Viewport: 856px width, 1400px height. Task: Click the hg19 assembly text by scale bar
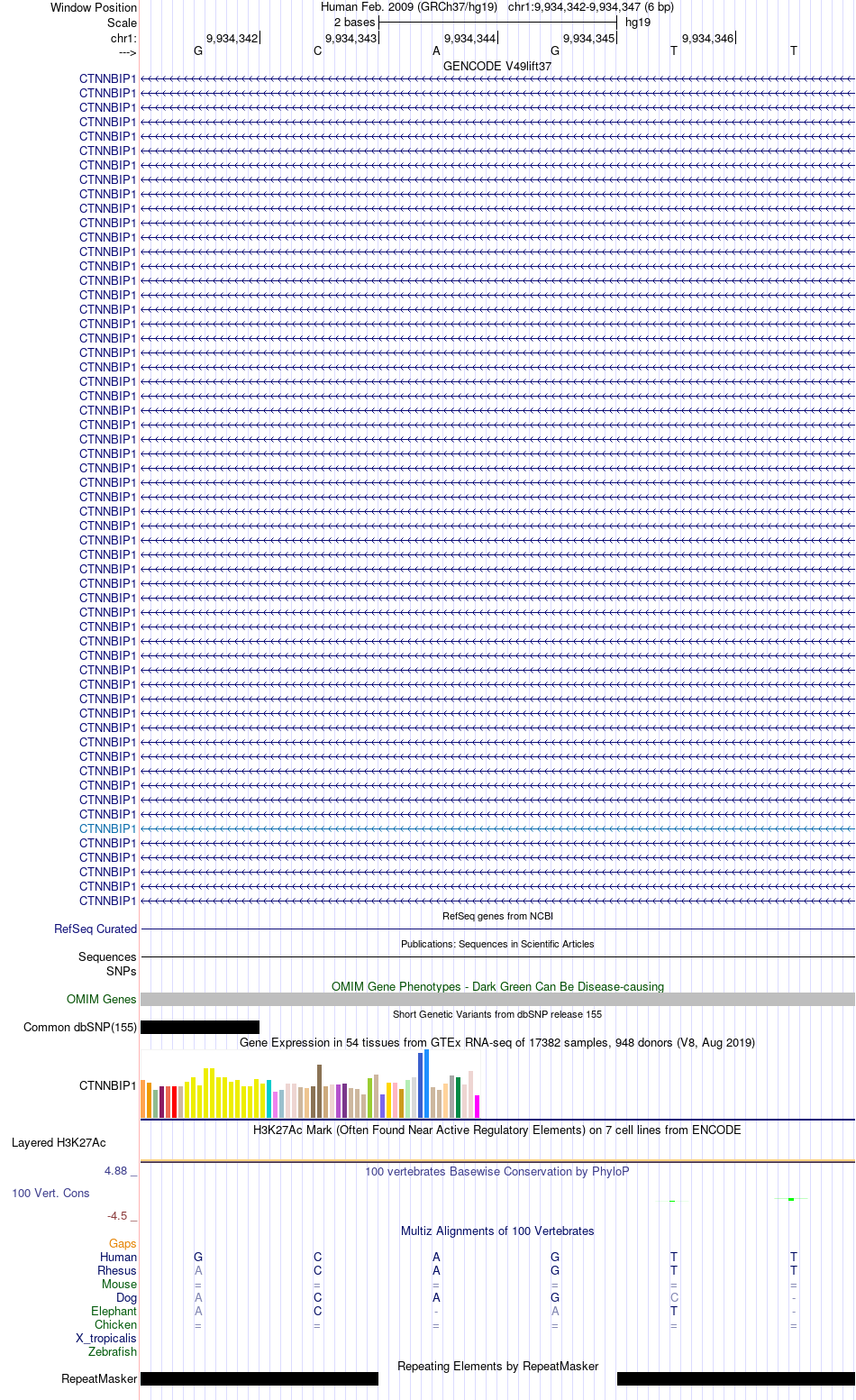pyautogui.click(x=638, y=23)
